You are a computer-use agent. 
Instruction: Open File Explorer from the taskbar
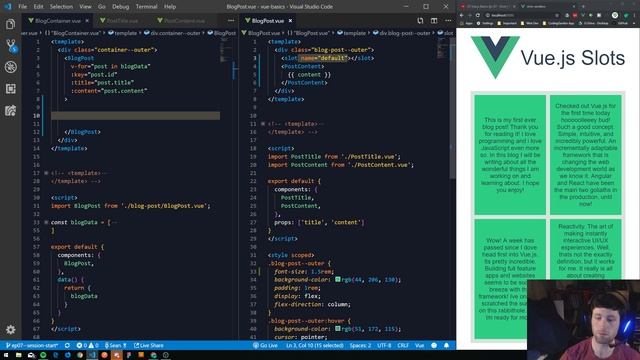(x=18, y=355)
